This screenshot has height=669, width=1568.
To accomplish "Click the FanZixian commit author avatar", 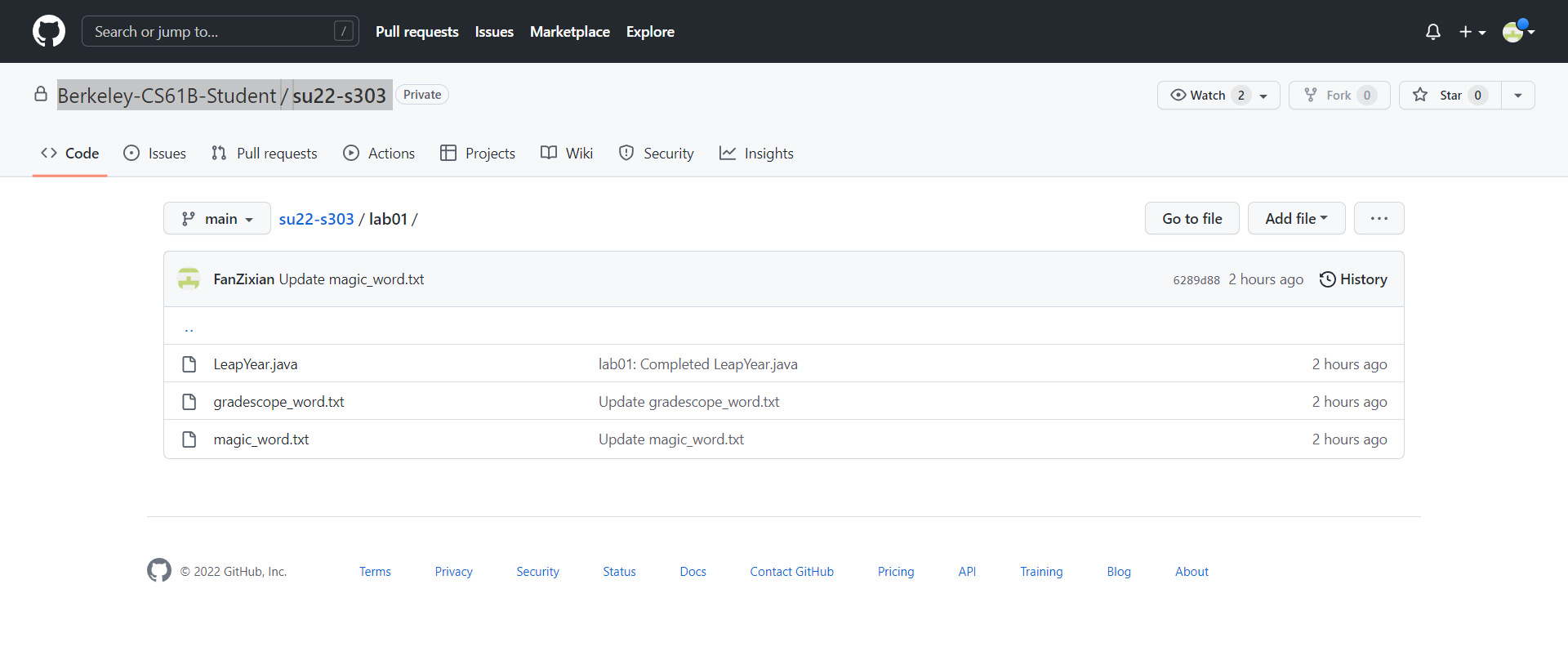I will (189, 279).
